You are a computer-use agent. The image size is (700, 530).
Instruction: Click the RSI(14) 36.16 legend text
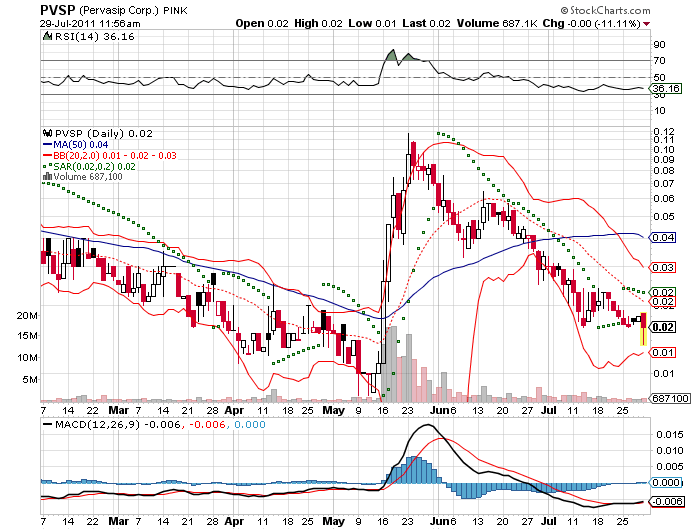click(95, 37)
